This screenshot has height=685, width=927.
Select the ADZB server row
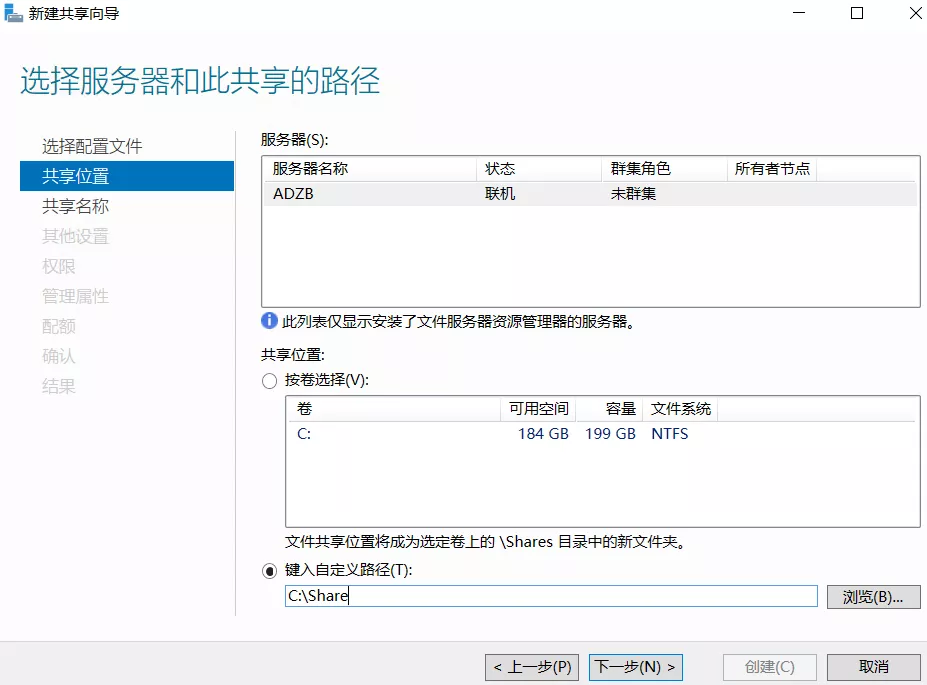(x=589, y=194)
